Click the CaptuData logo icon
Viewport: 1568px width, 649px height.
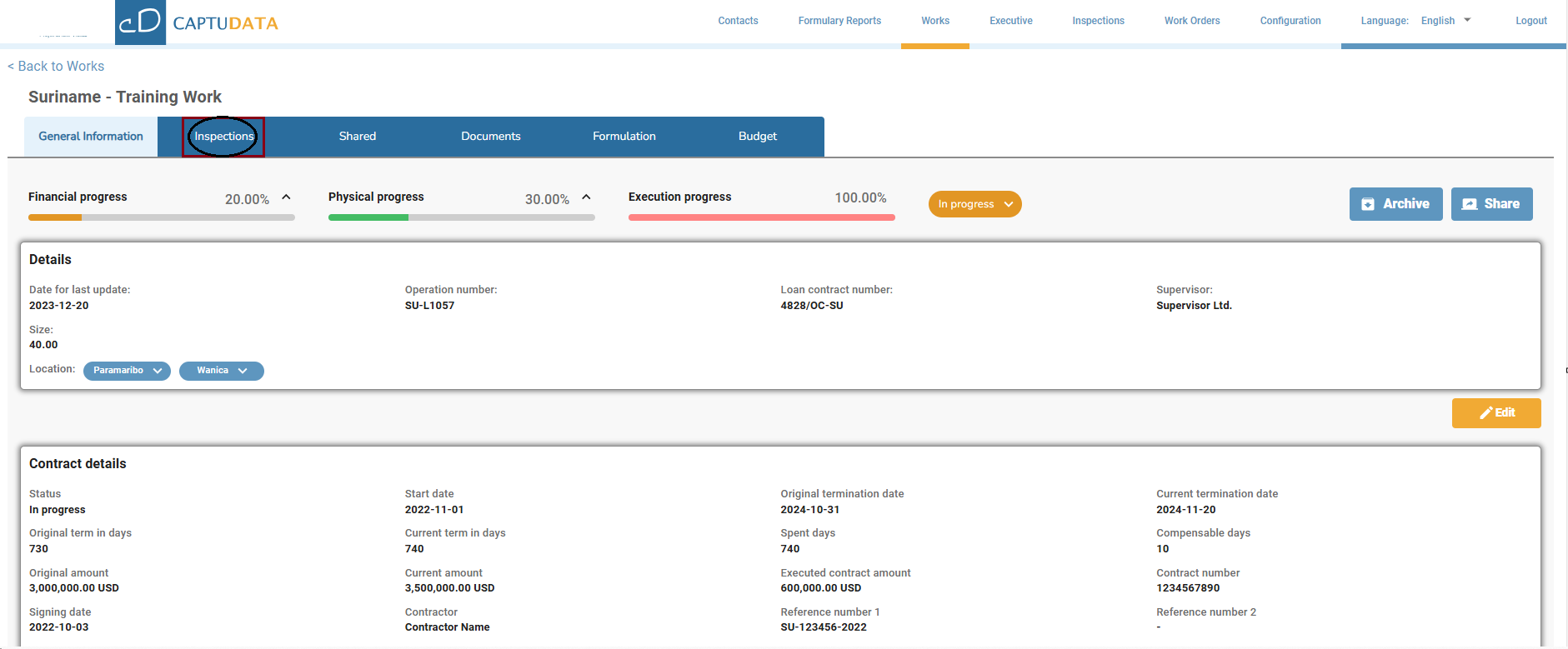pos(140,22)
